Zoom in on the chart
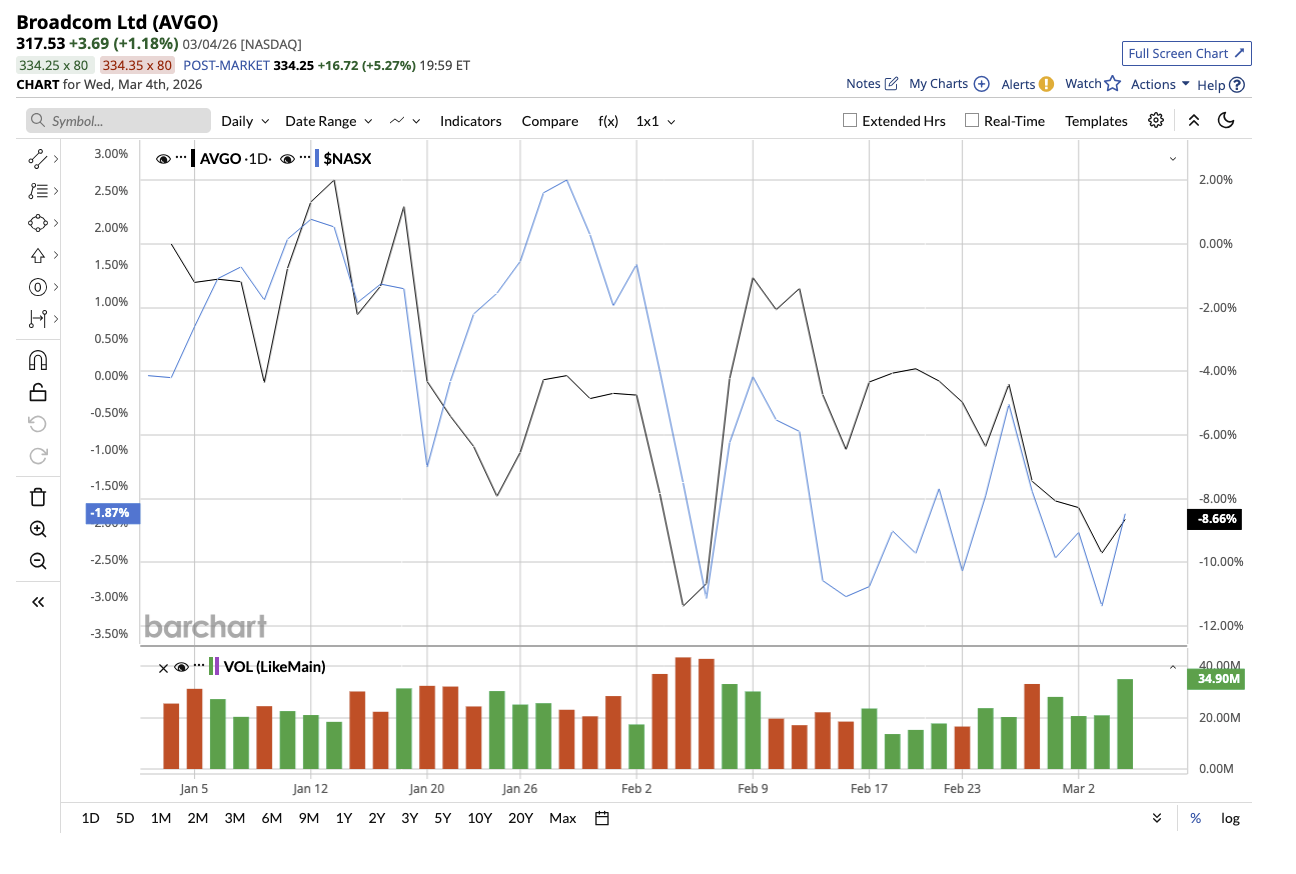The width and height of the screenshot is (1296, 874). pyautogui.click(x=38, y=529)
